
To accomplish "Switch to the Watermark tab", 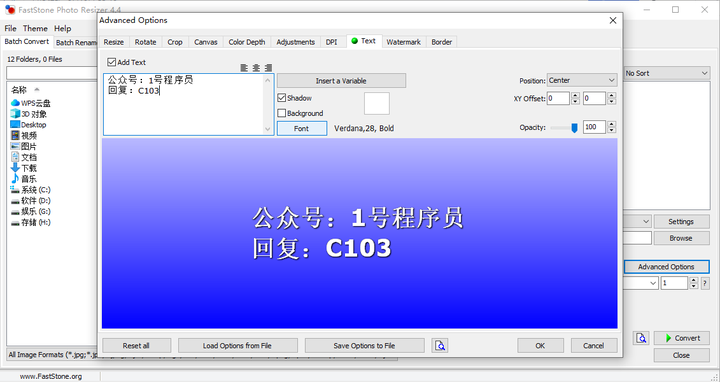I will tap(403, 42).
